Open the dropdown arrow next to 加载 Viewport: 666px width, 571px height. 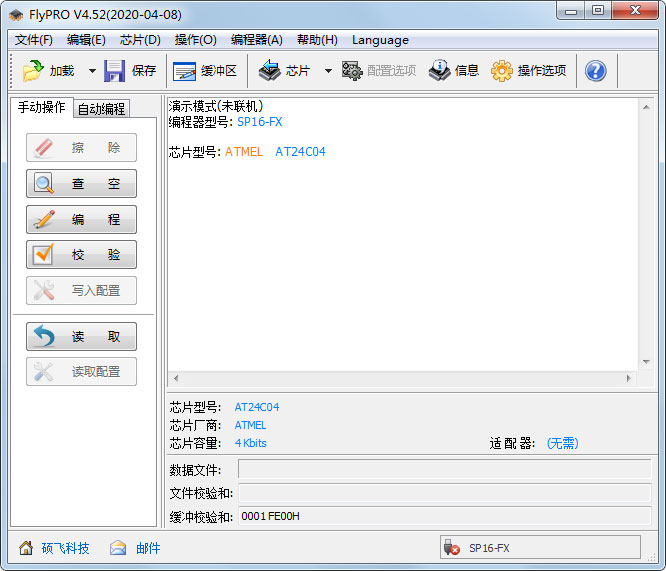click(92, 71)
